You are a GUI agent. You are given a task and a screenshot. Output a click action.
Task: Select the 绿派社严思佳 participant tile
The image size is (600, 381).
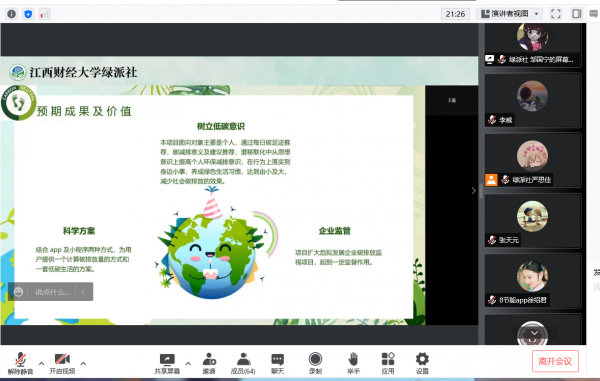point(533,160)
